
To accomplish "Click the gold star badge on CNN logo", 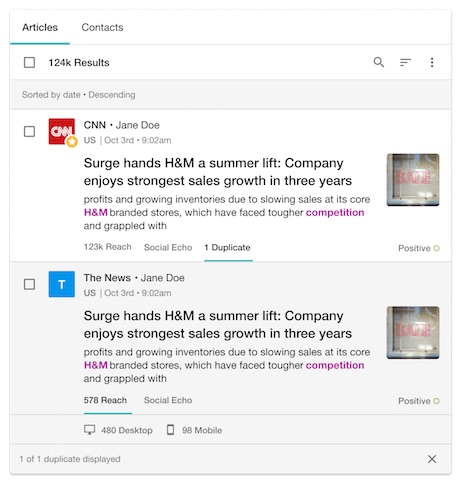I will pyautogui.click(x=72, y=142).
